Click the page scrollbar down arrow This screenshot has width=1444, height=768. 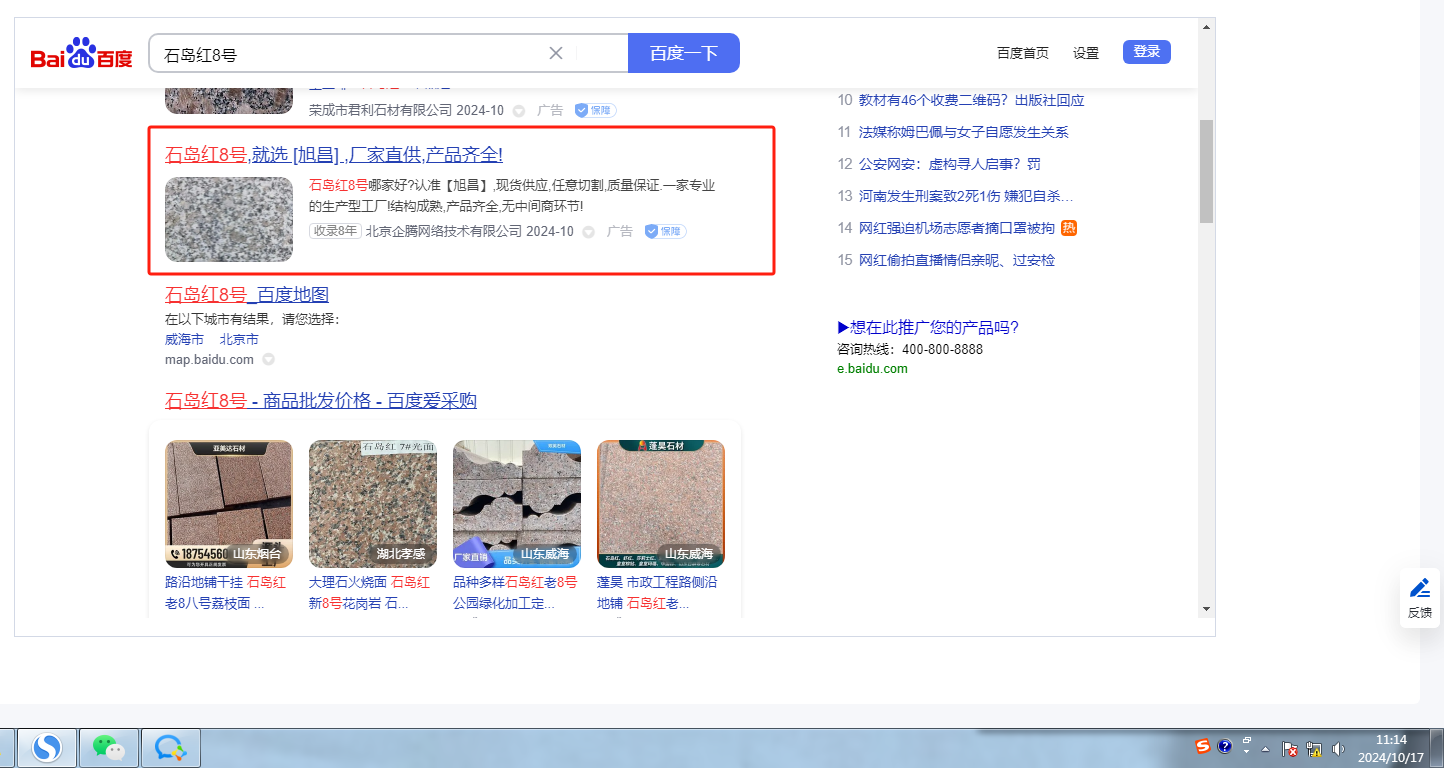(1206, 608)
